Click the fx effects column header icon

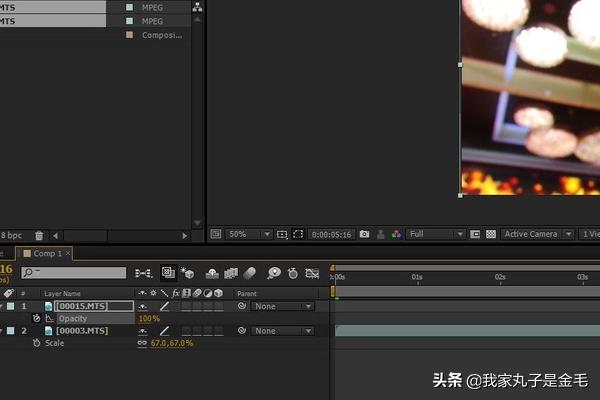point(176,293)
